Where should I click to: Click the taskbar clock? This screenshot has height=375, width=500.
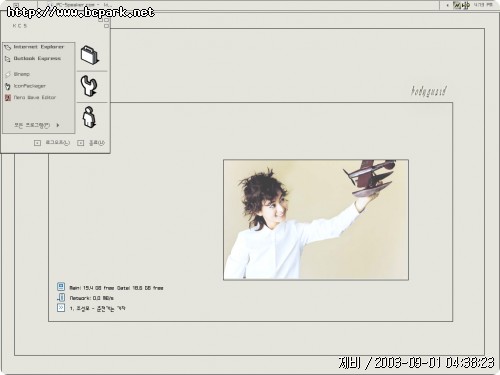pyautogui.click(x=483, y=5)
